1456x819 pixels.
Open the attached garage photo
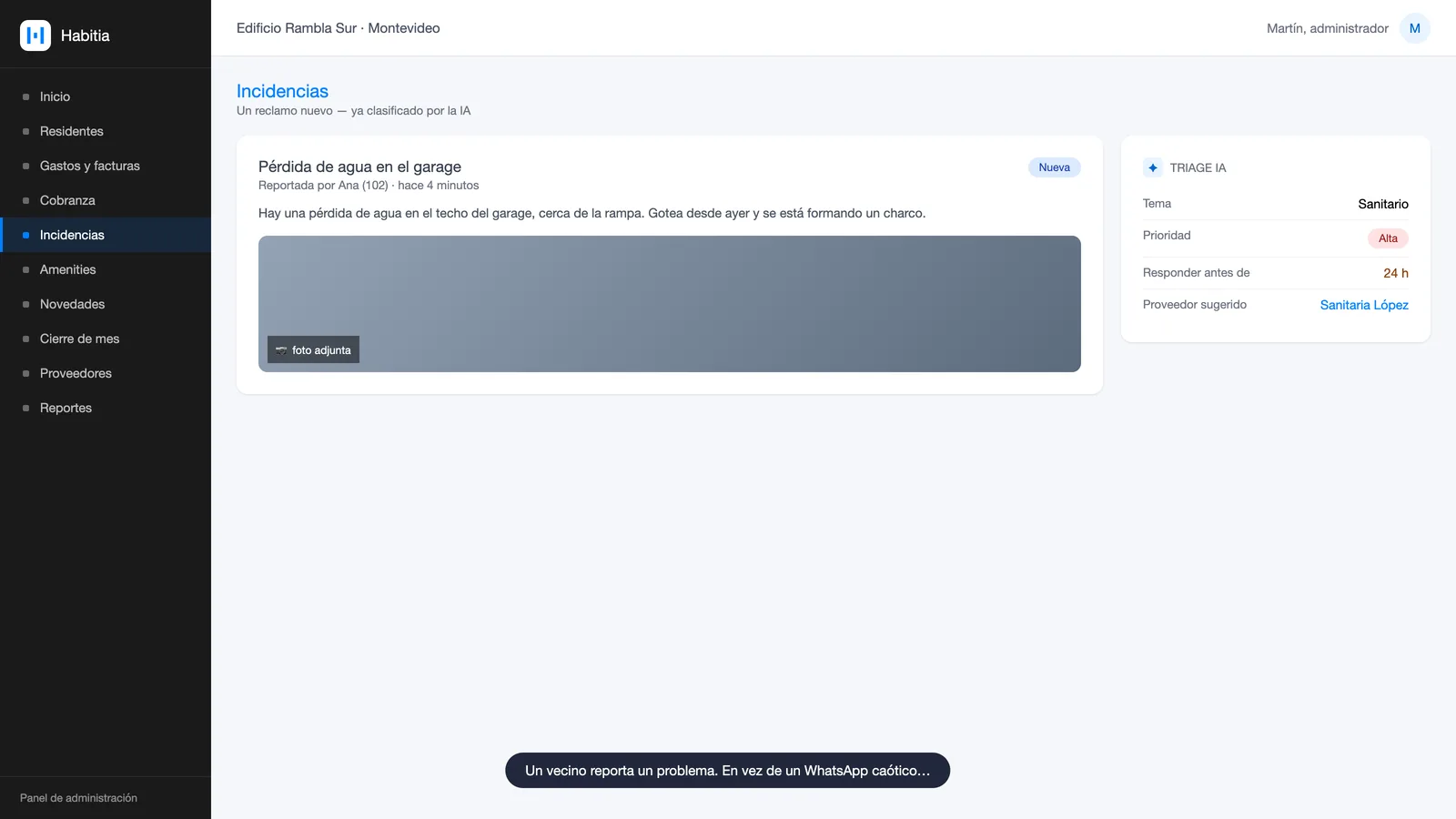pyautogui.click(x=670, y=304)
